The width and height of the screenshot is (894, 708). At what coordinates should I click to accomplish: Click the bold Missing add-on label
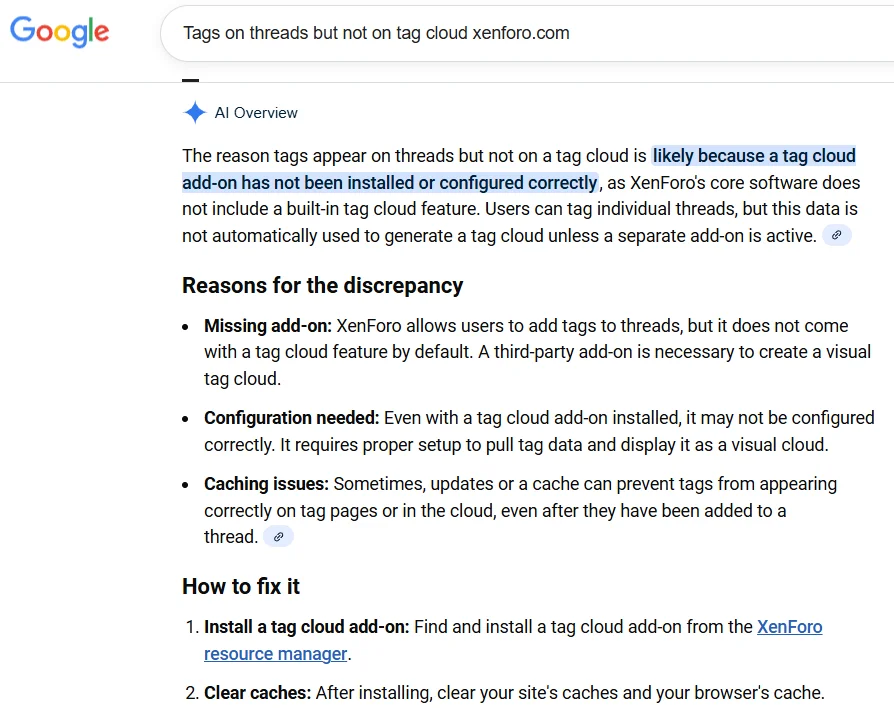pos(268,326)
